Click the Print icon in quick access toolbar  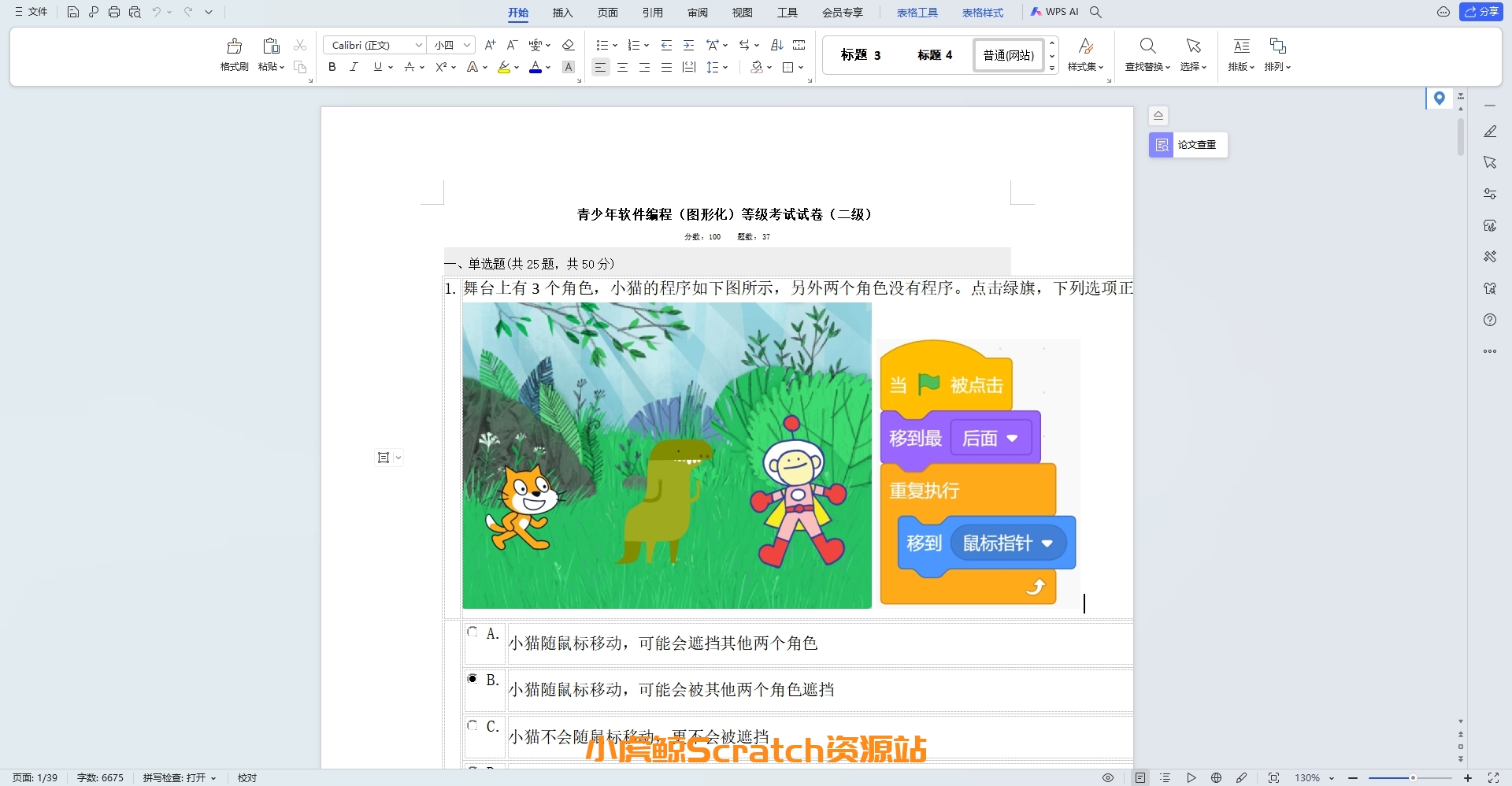tap(114, 12)
